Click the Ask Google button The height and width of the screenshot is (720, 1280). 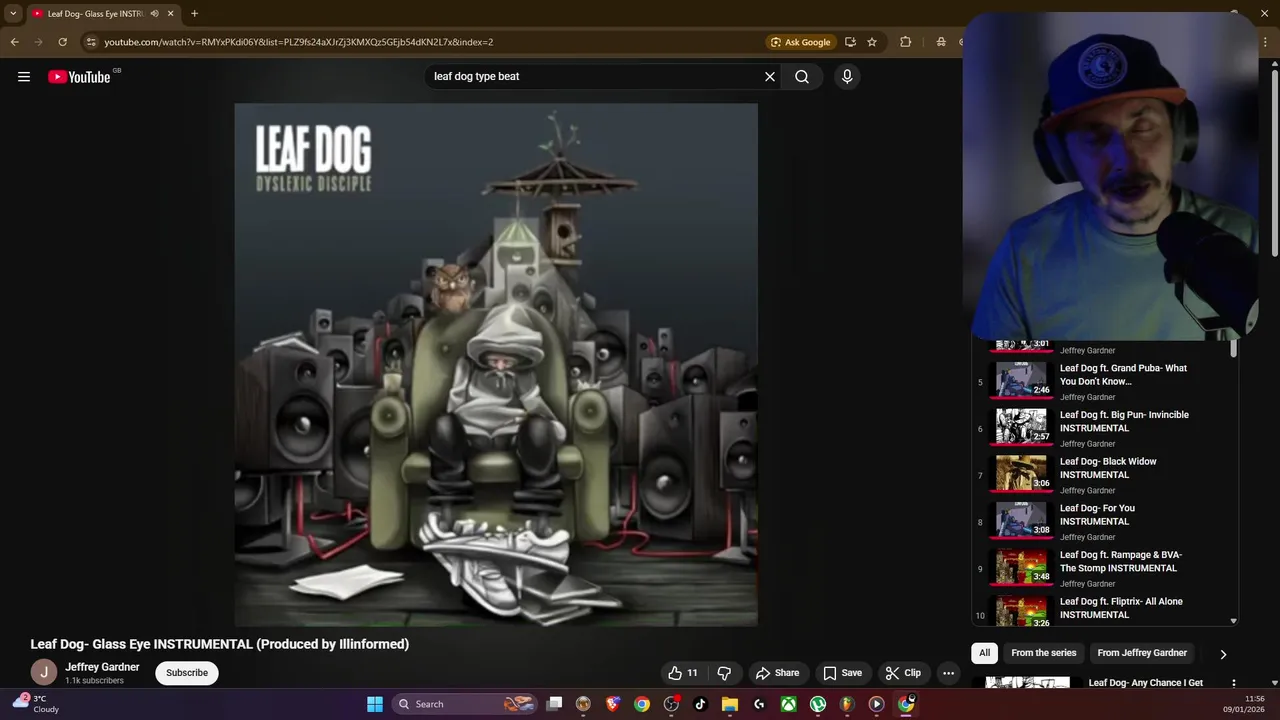coord(800,42)
